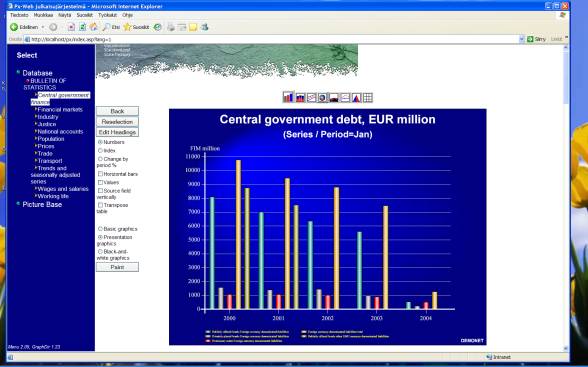Open Wages and salaries link
588x367 pixels.
point(63,189)
